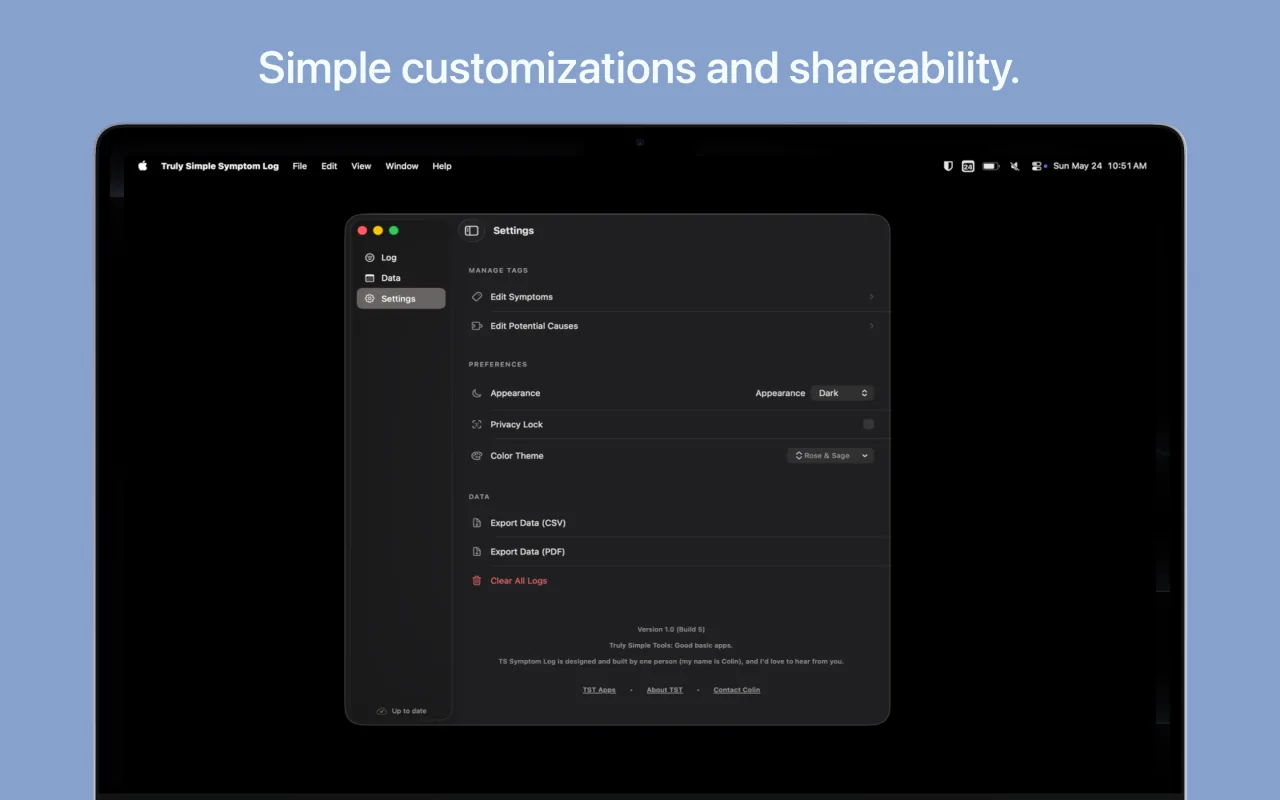Click the icon beside Edit Potential Causes
1280x800 pixels.
pyautogui.click(x=477, y=326)
